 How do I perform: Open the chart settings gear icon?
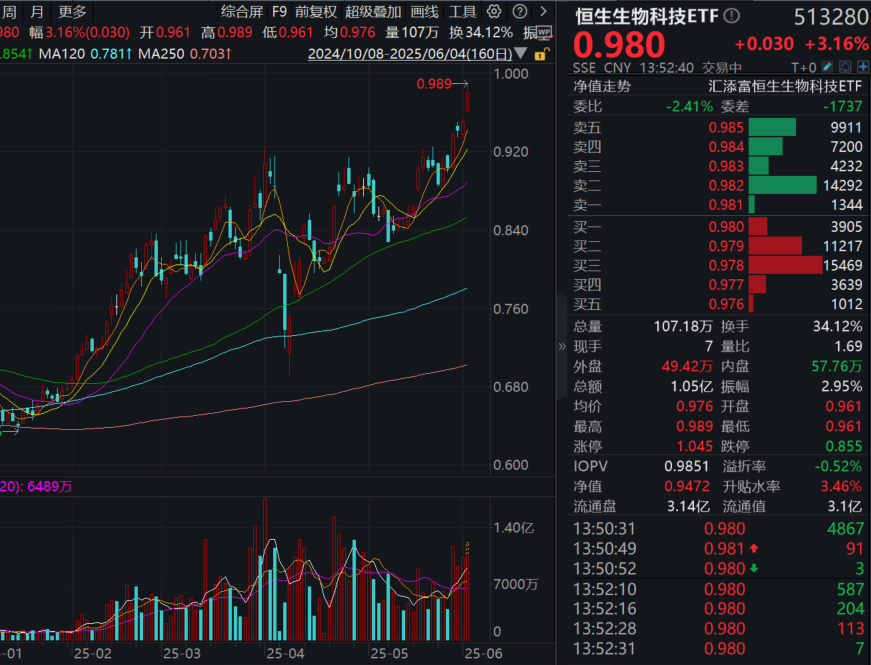point(494,11)
